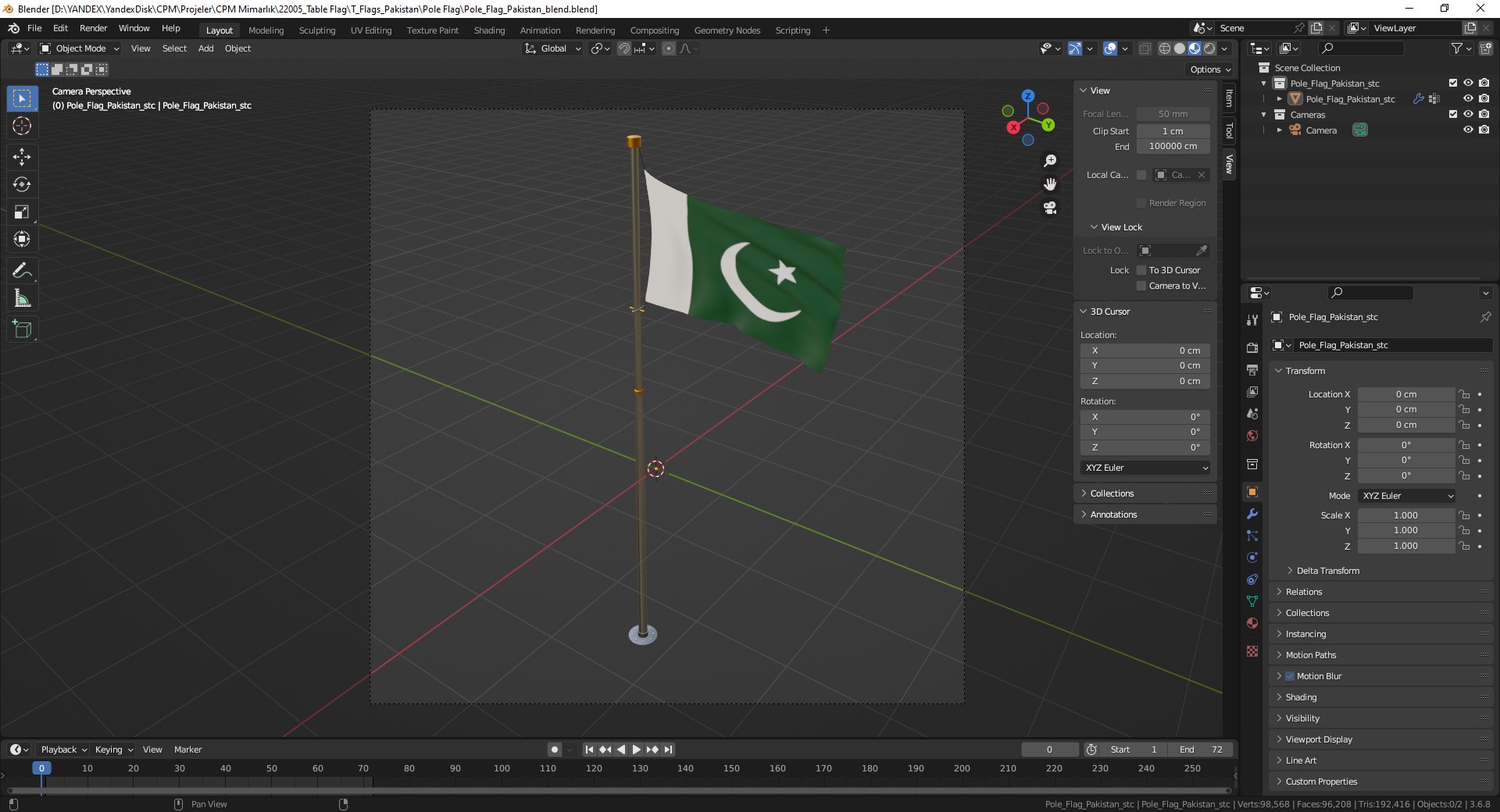Image resolution: width=1500 pixels, height=812 pixels.
Task: Enable Lock To 3D Cursor checkbox
Action: [1141, 270]
